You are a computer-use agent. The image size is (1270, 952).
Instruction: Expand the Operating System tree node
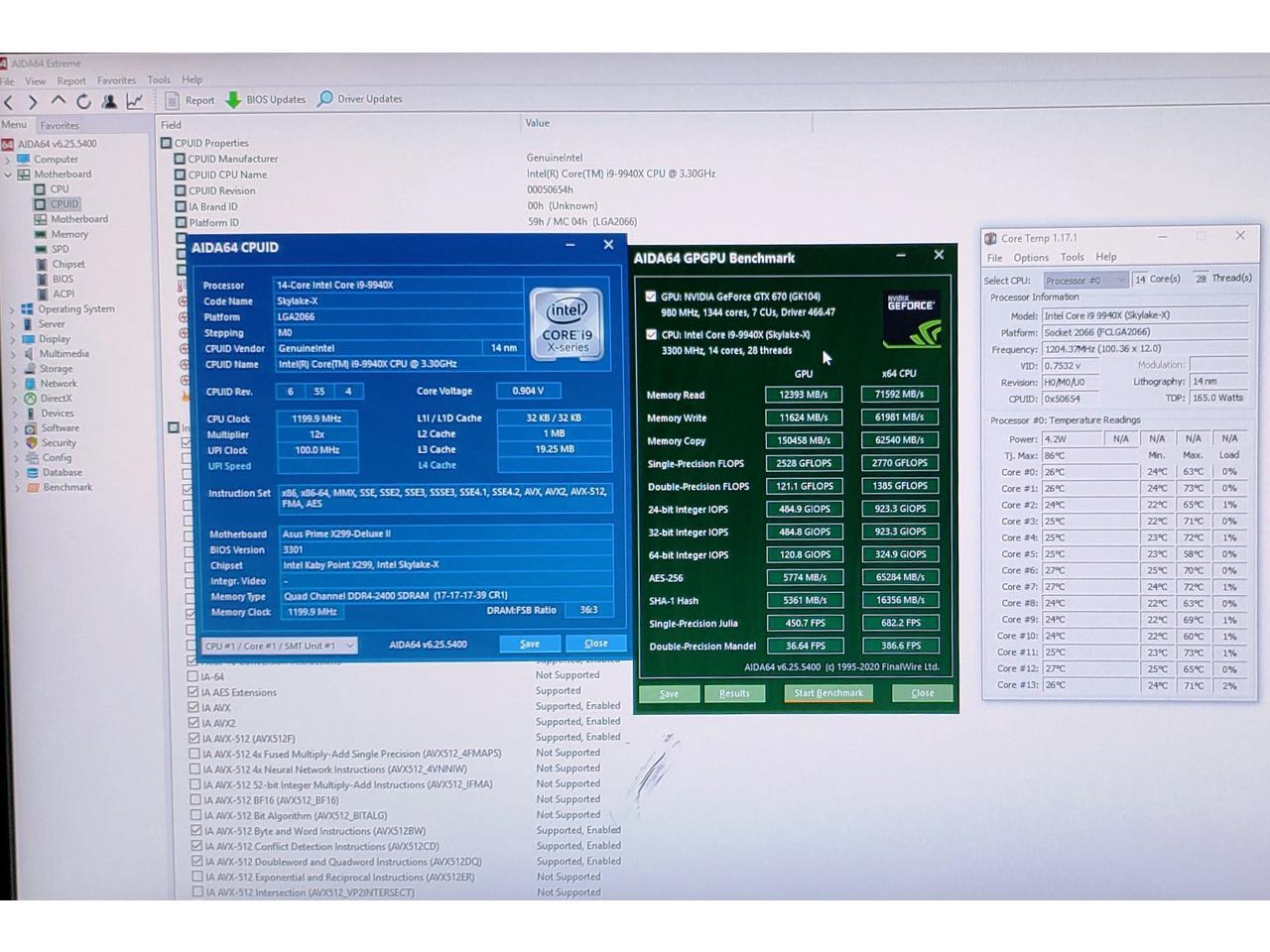coord(12,309)
